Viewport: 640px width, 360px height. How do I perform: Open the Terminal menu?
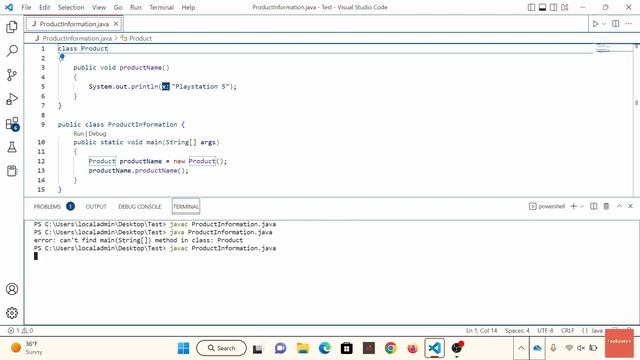[161, 7]
